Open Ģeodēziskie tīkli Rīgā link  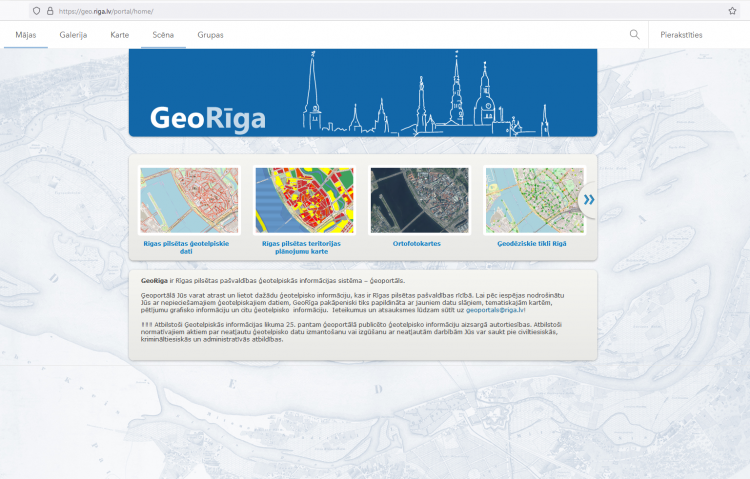coord(532,244)
